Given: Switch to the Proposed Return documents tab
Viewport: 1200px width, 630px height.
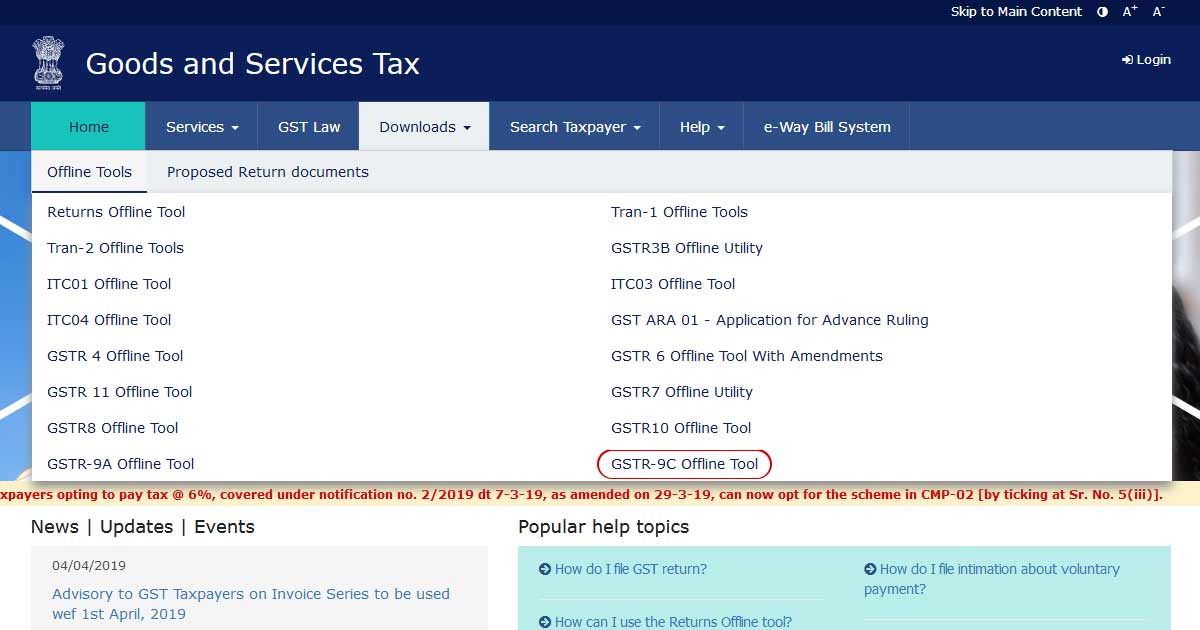Looking at the screenshot, I should (x=266, y=171).
